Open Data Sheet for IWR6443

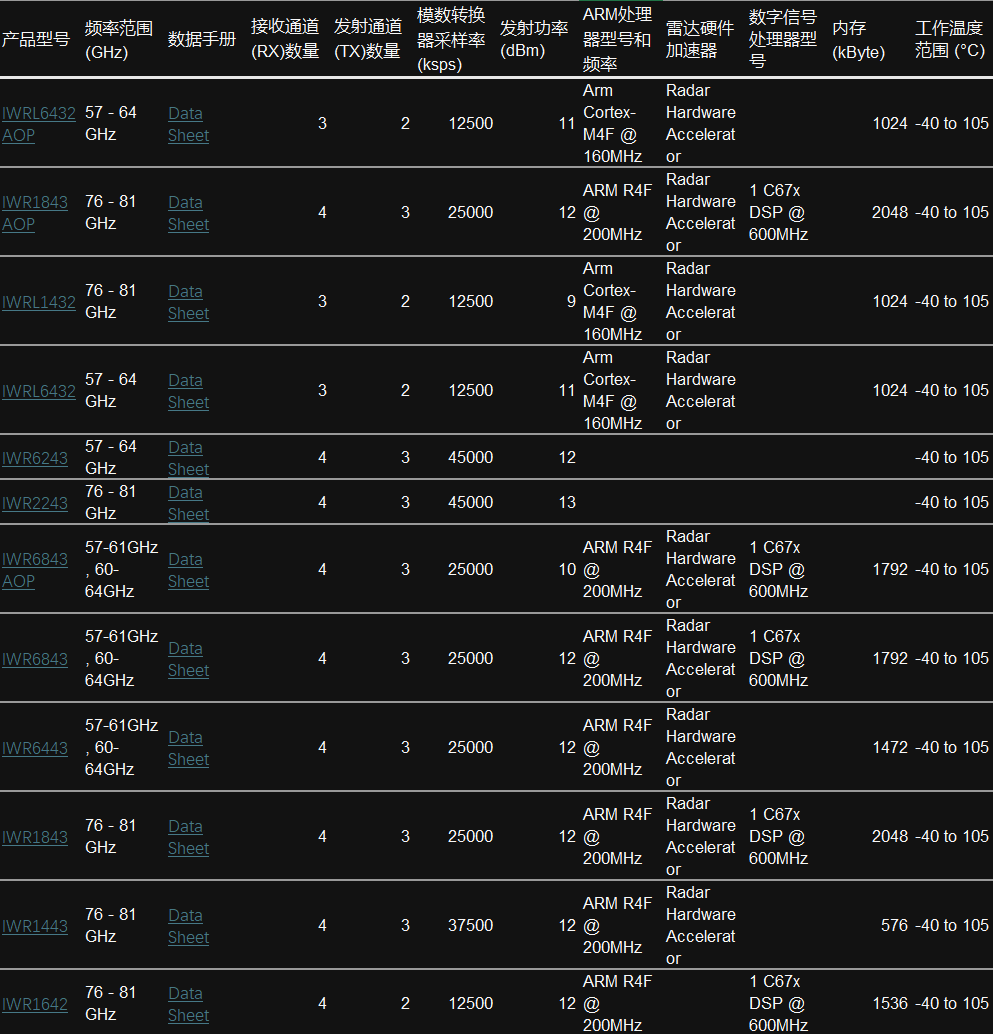188,748
